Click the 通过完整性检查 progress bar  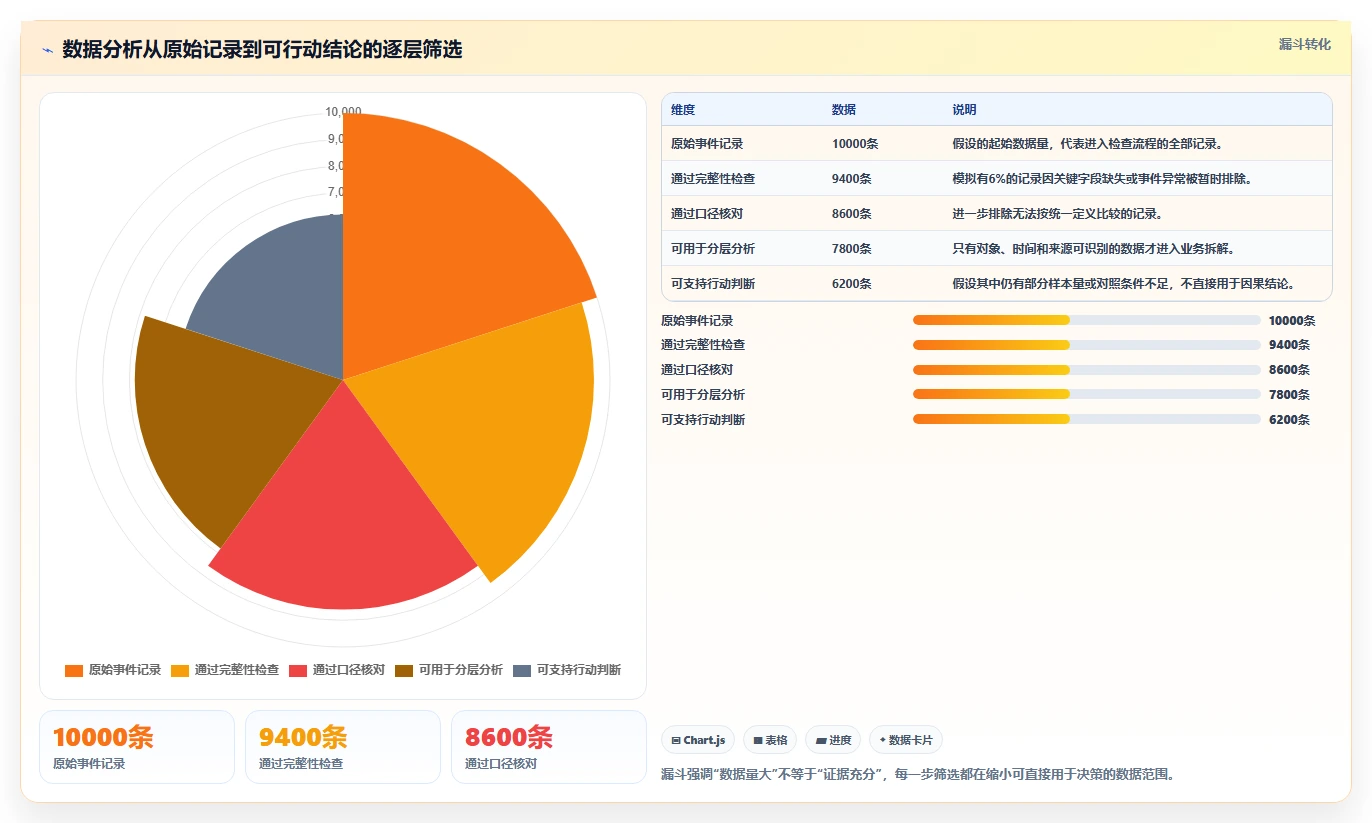[x=1086, y=345]
